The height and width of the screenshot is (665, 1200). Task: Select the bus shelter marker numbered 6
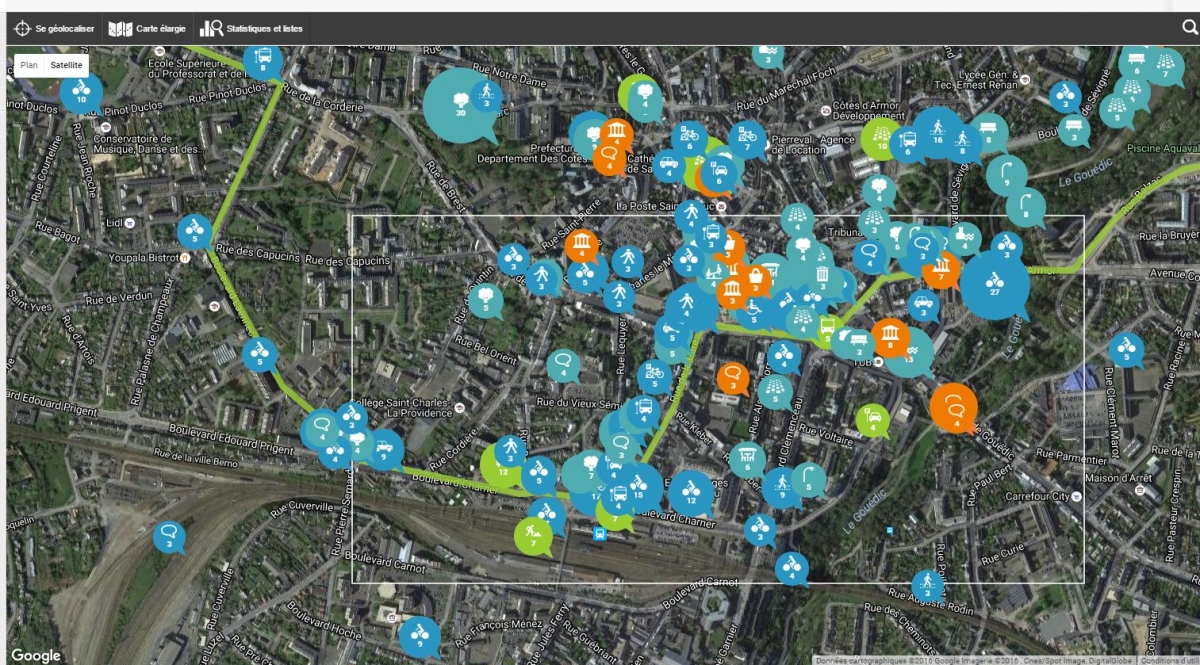tap(746, 459)
